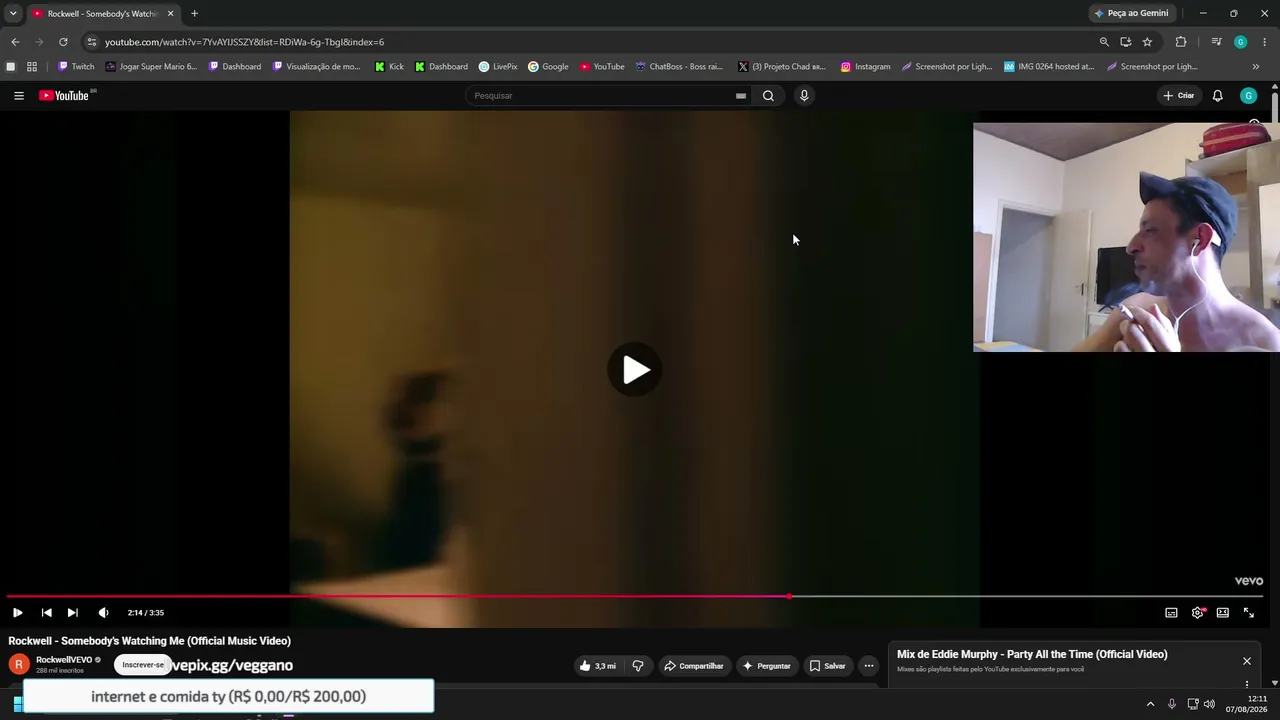Close the Rockwell YouTube tab
Image resolution: width=1280 pixels, height=720 pixels.
[170, 14]
